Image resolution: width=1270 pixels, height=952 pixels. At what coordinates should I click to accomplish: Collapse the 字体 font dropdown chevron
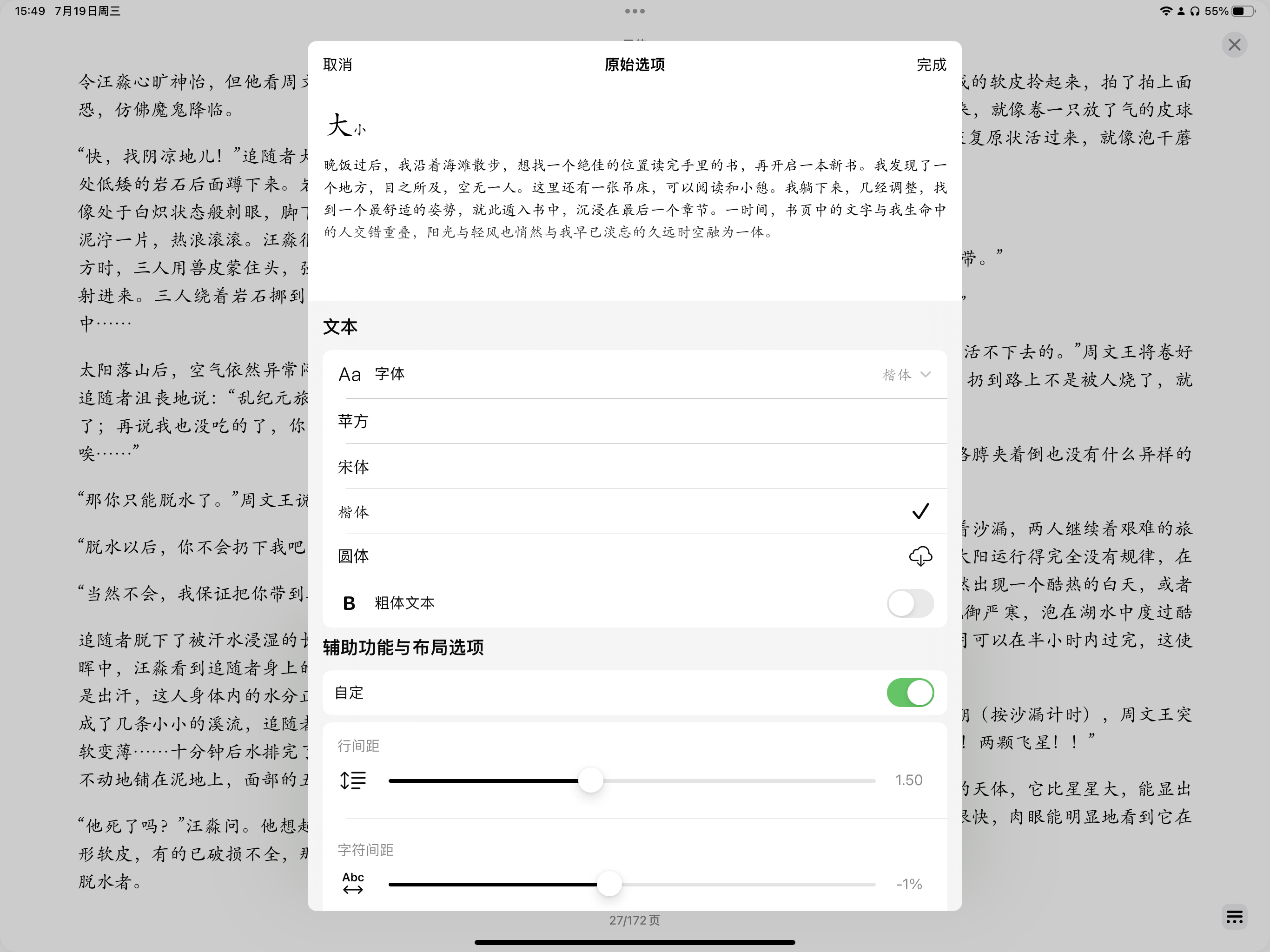[x=925, y=374]
